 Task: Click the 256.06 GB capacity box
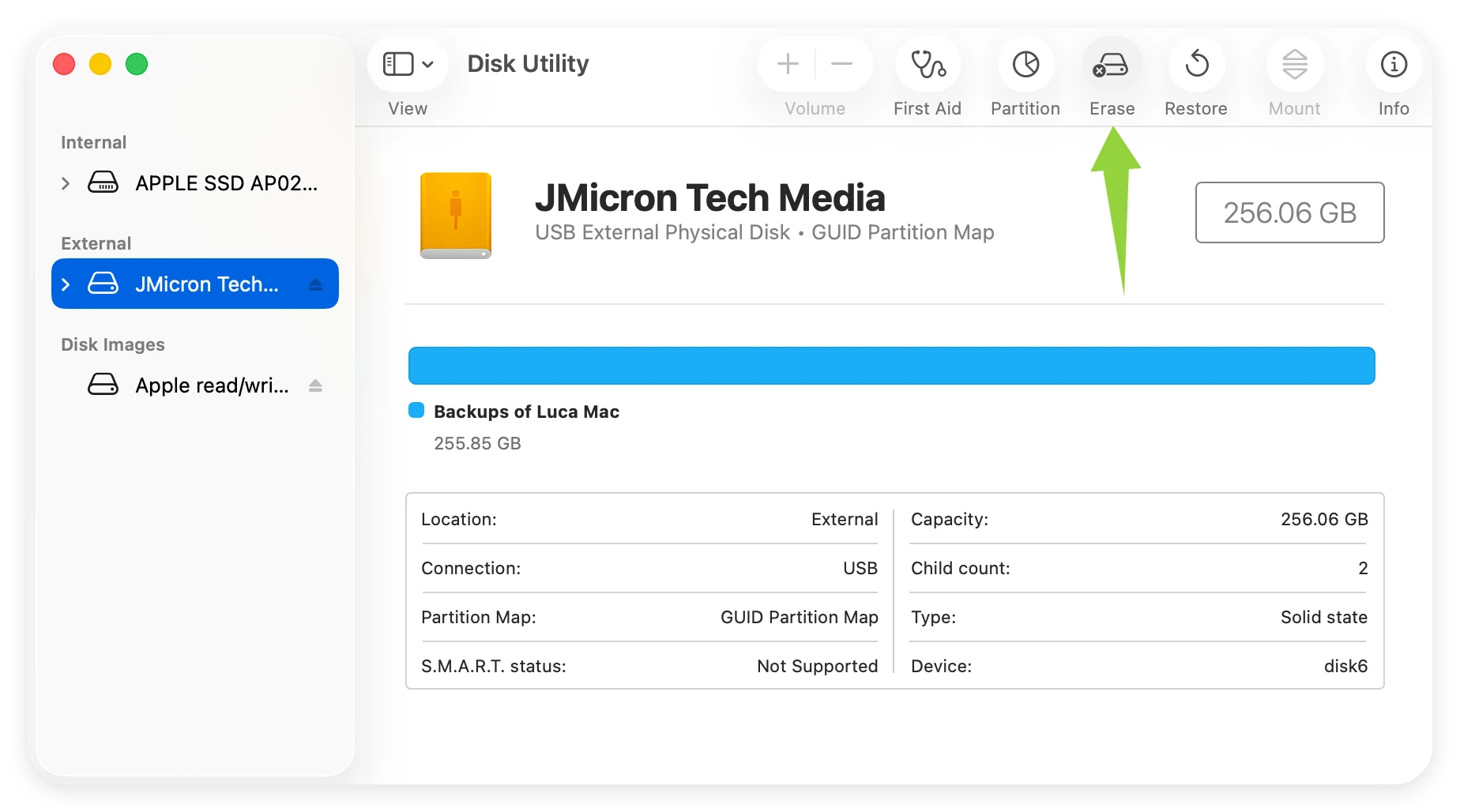coord(1289,212)
